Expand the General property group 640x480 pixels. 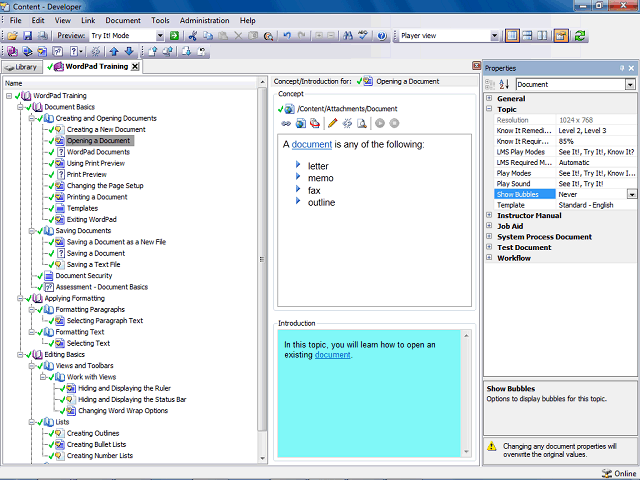tap(489, 98)
